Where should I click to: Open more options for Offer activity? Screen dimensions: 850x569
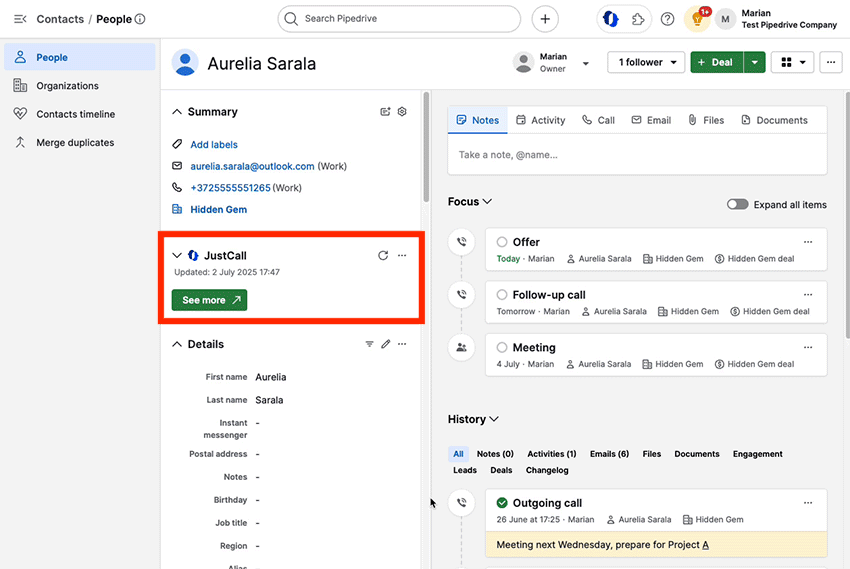[808, 242]
